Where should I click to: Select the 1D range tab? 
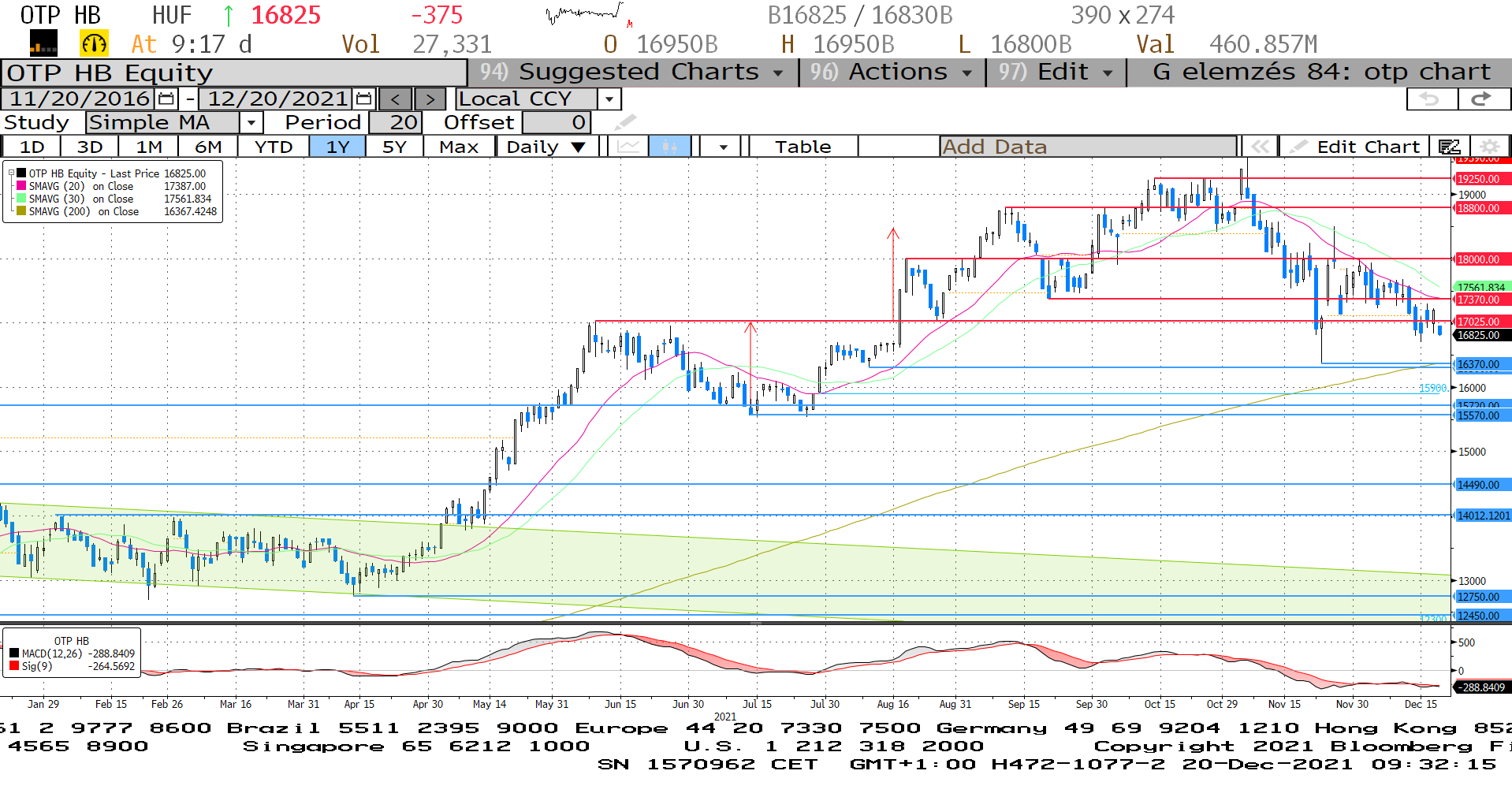[32, 147]
